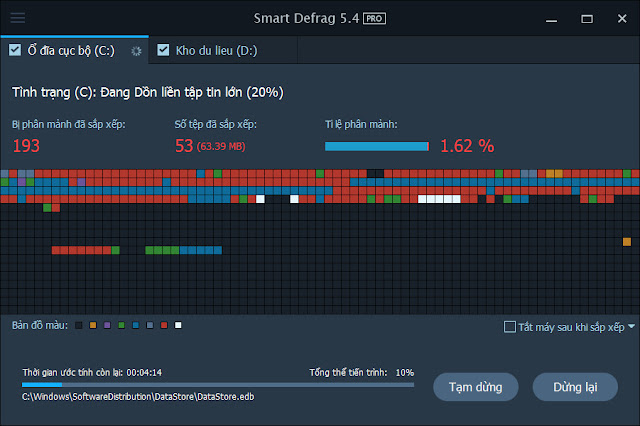
Task: Click the isolated orange block in disk map
Action: pos(627,242)
